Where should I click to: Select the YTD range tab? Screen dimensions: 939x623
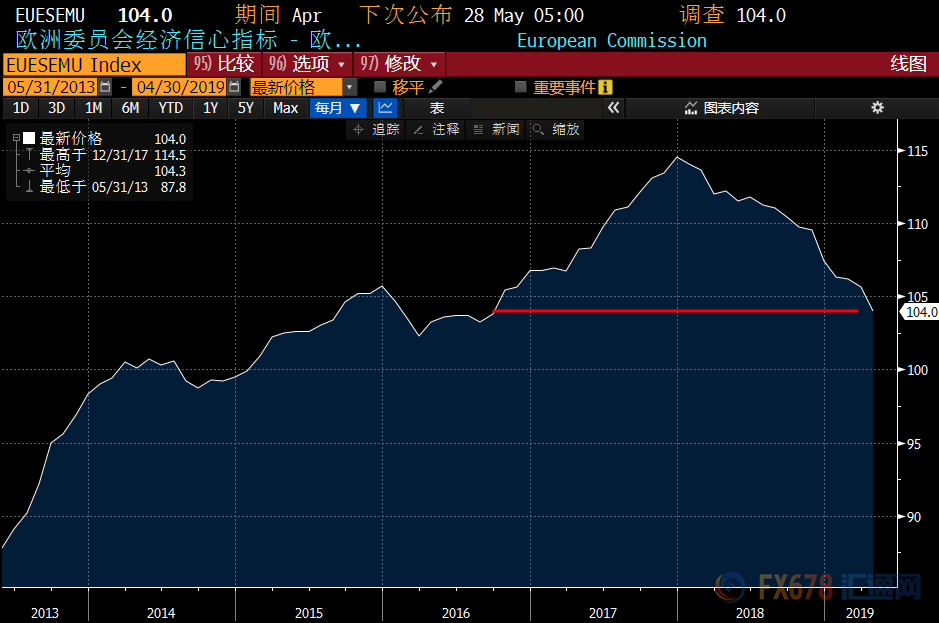click(171, 108)
